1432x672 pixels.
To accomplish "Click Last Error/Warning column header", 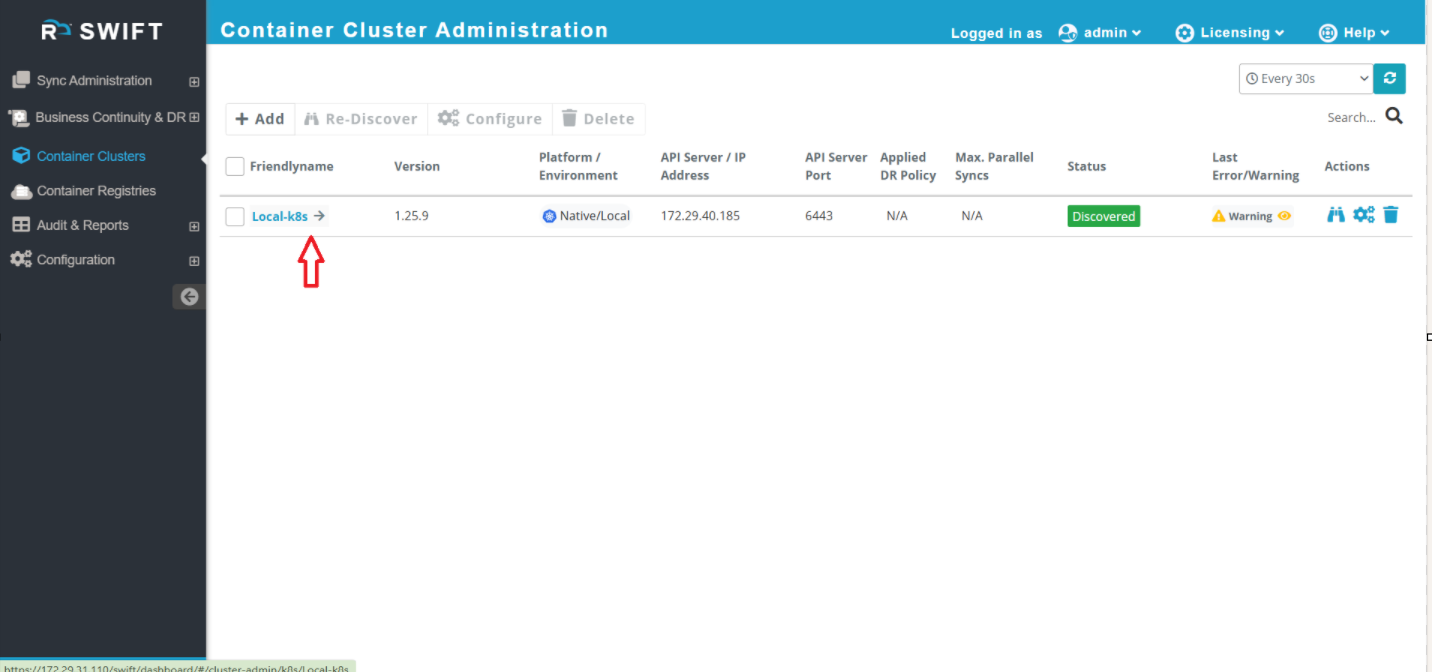I will click(x=1256, y=166).
